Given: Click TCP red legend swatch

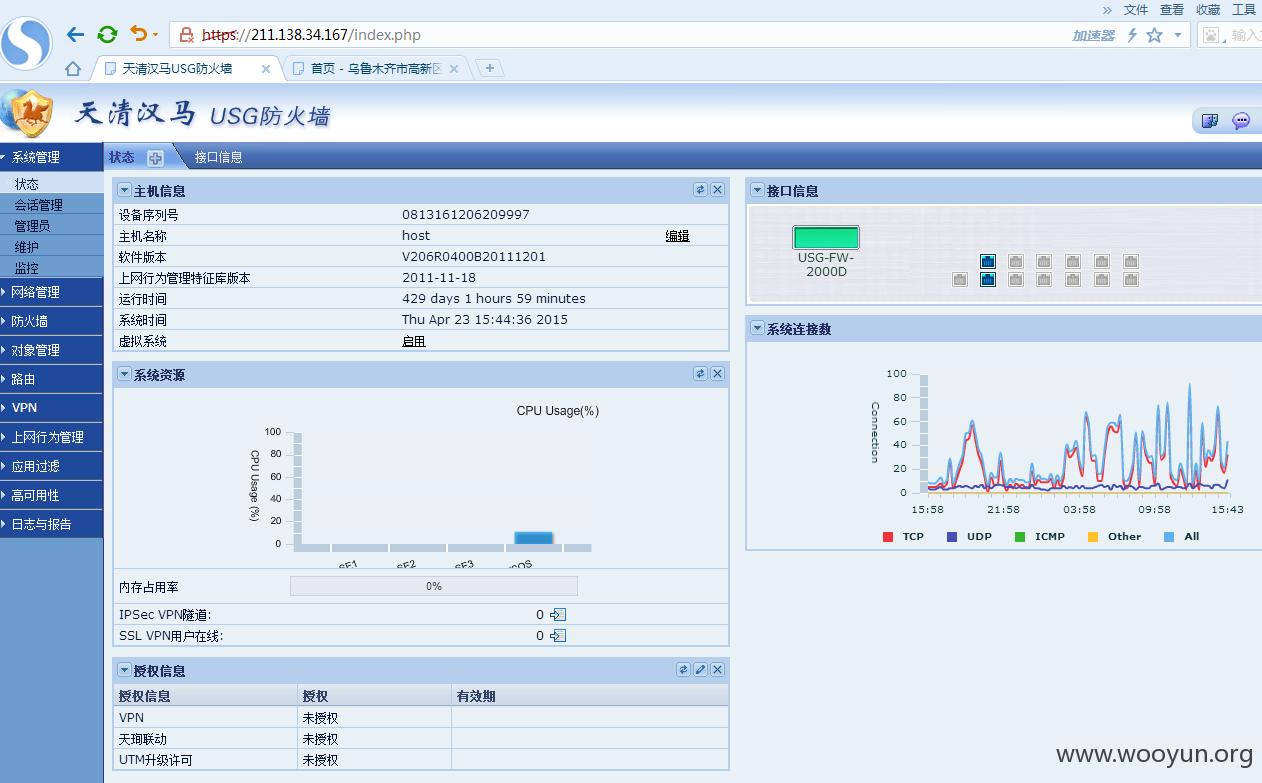Looking at the screenshot, I should click(888, 537).
